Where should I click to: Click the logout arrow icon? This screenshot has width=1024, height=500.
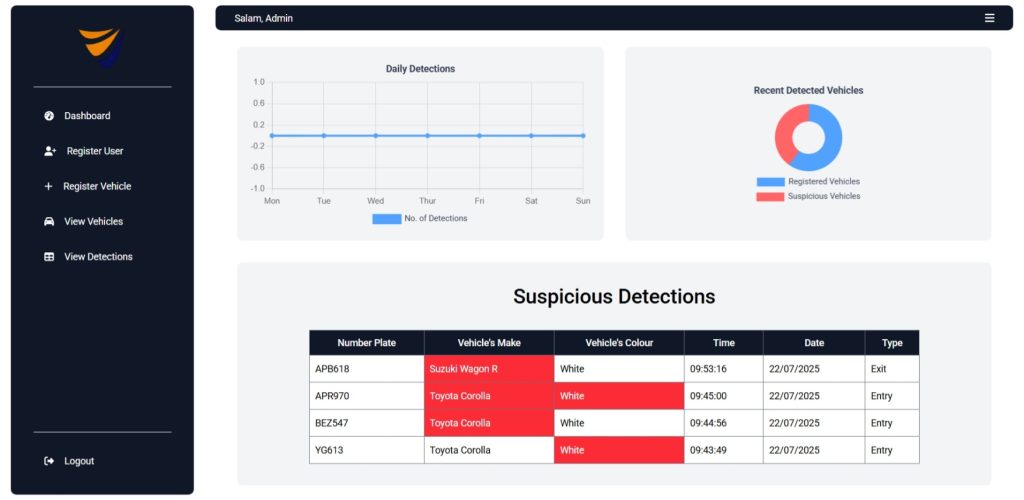click(49, 461)
